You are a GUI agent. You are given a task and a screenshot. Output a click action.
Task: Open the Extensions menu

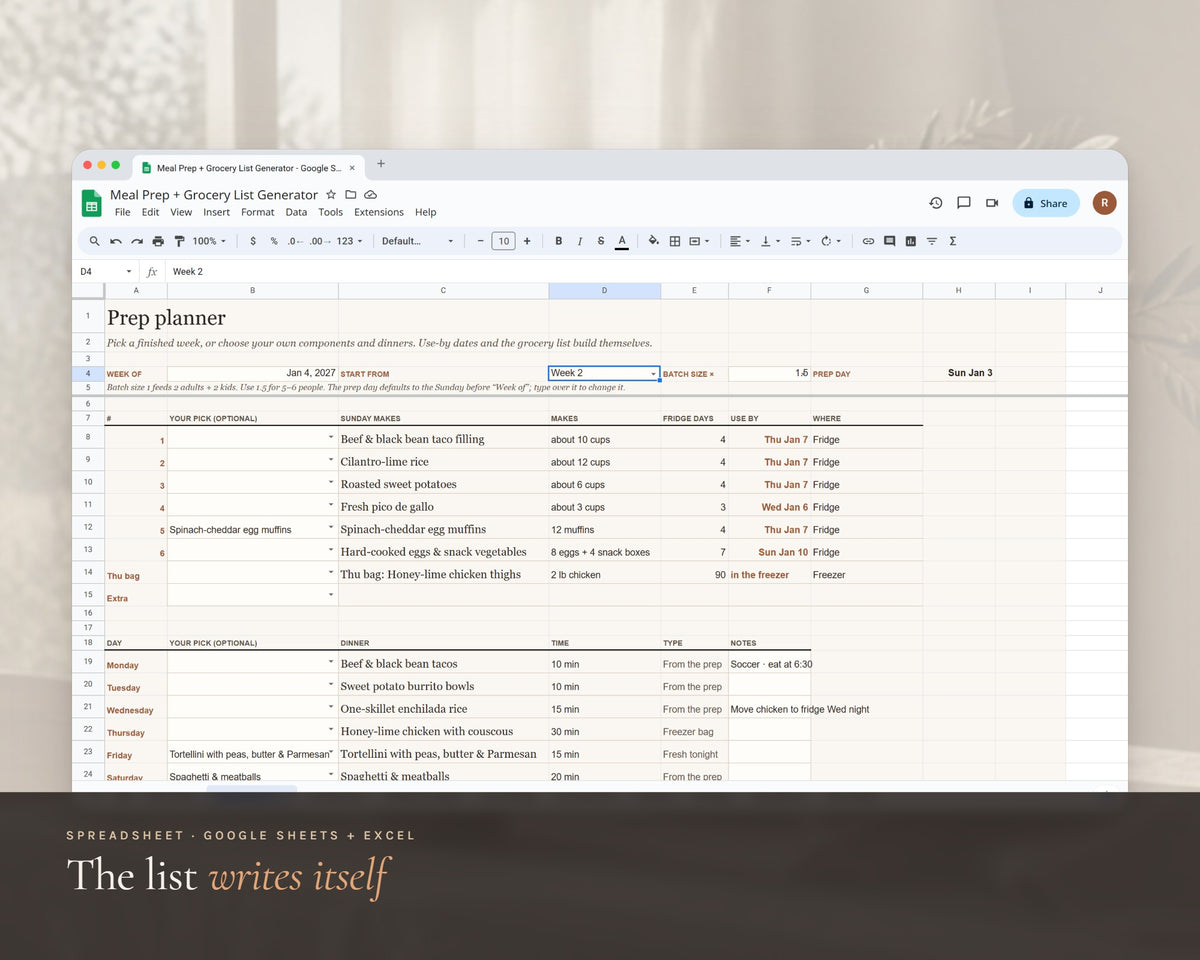379,212
